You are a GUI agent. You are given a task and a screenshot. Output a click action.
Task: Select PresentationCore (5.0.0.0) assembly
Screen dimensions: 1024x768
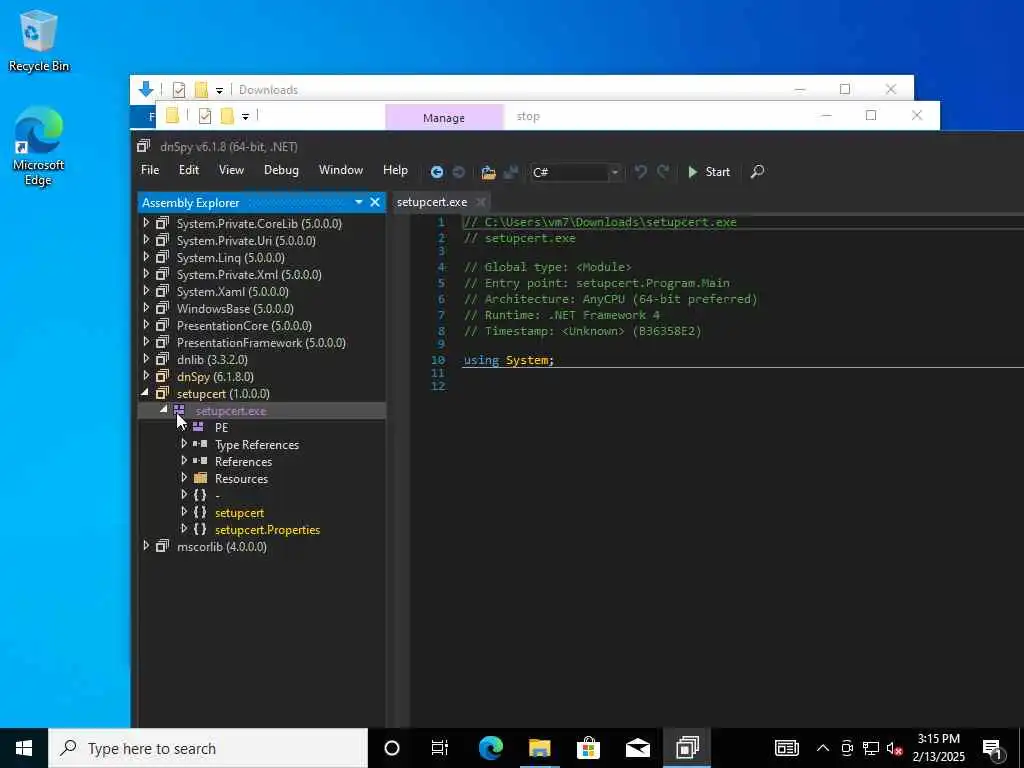(244, 326)
